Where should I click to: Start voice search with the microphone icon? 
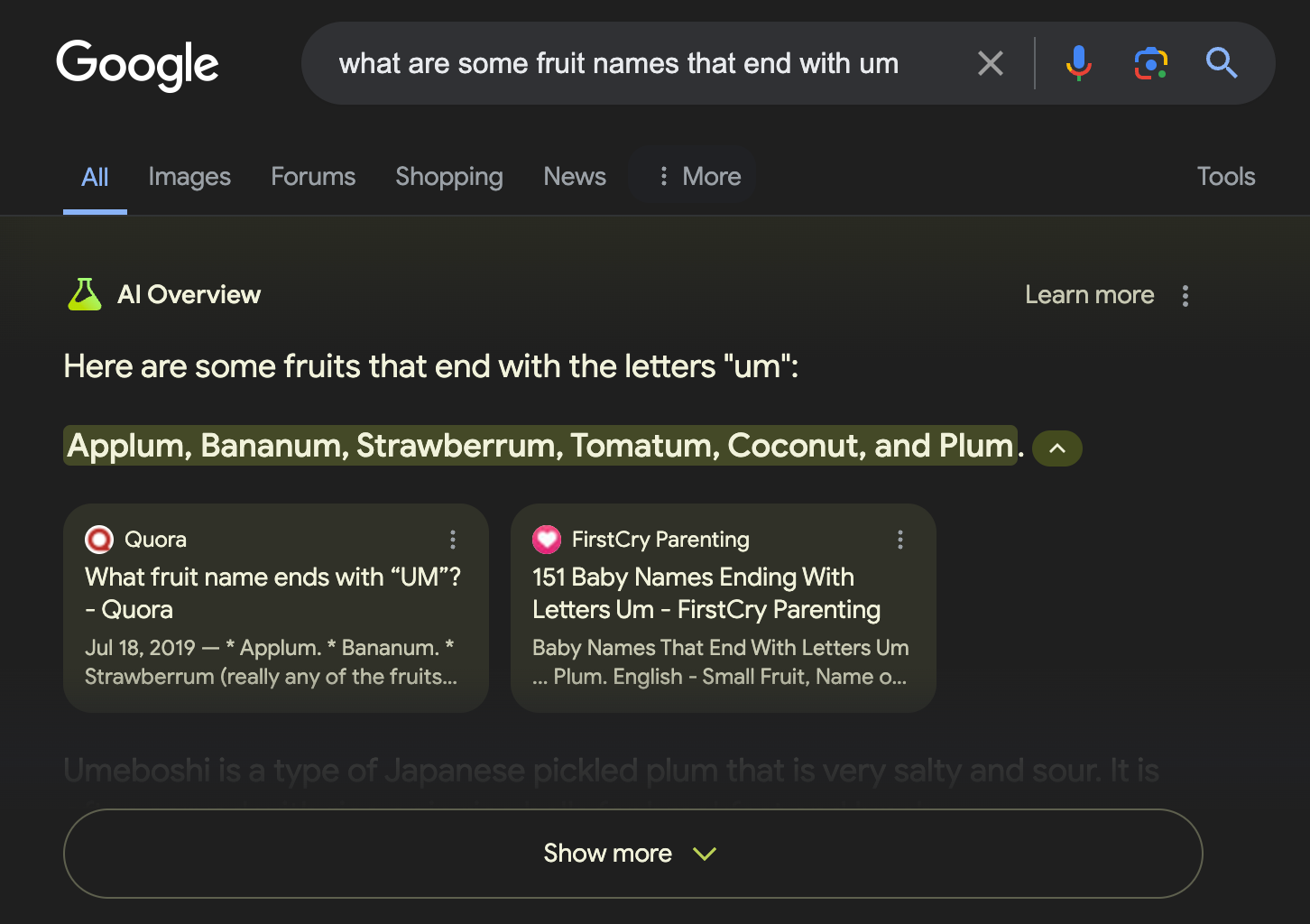tap(1078, 63)
